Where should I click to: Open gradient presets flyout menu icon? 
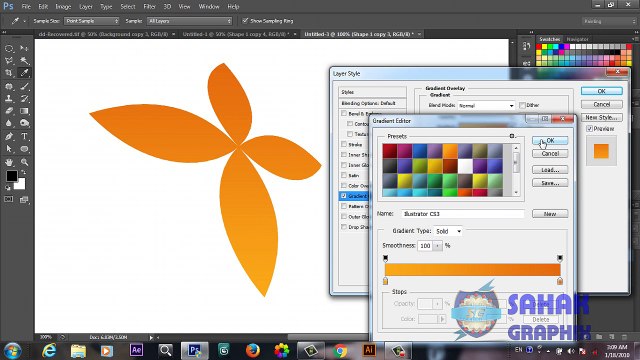pyautogui.click(x=512, y=136)
